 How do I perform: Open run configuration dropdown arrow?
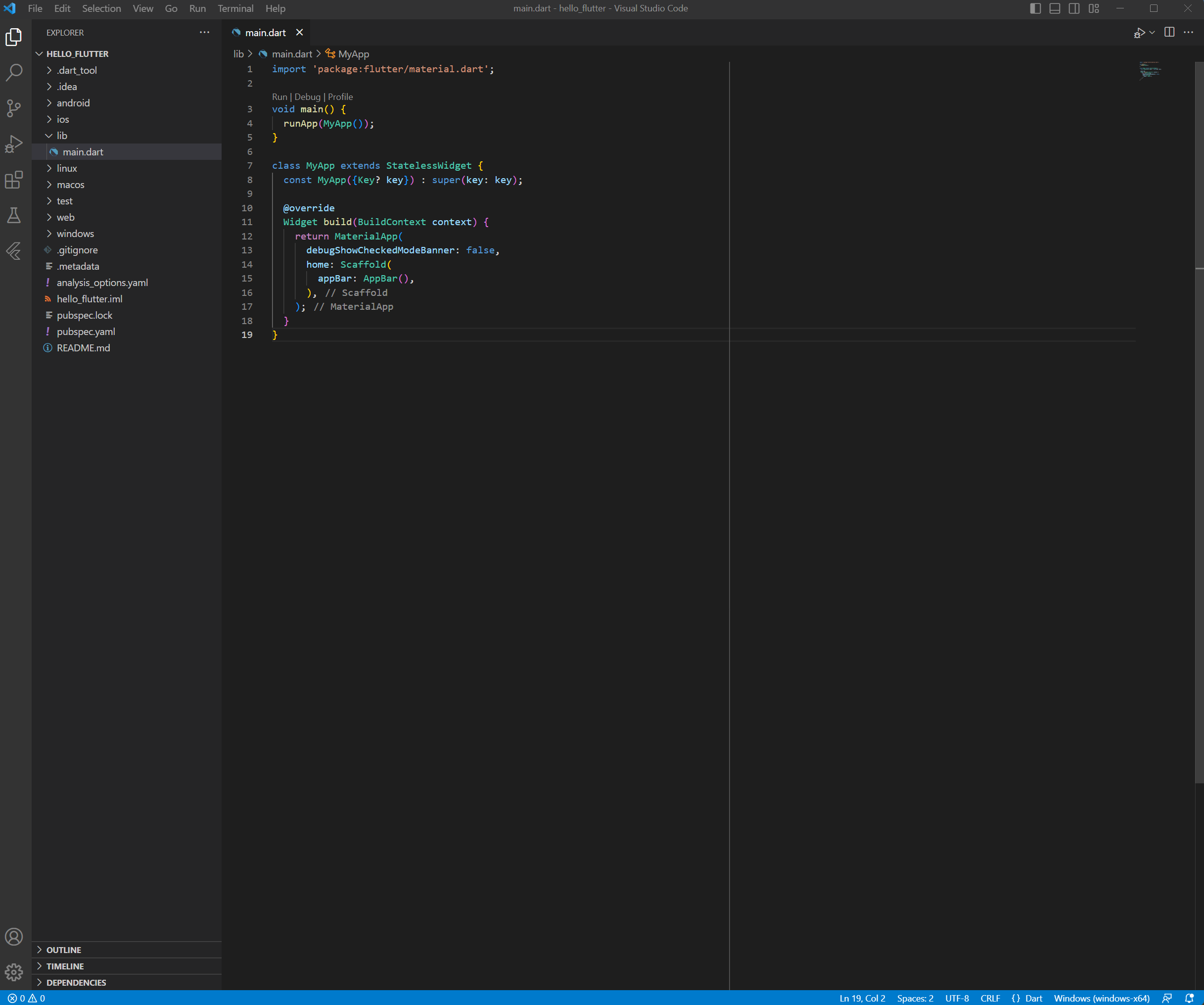coord(1152,32)
